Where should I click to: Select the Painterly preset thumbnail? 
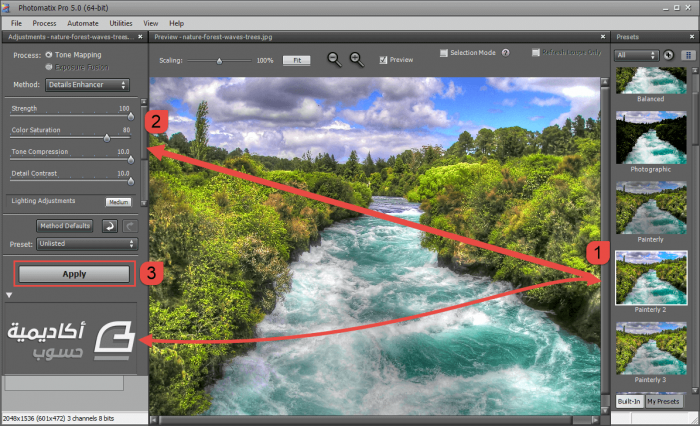tap(651, 208)
